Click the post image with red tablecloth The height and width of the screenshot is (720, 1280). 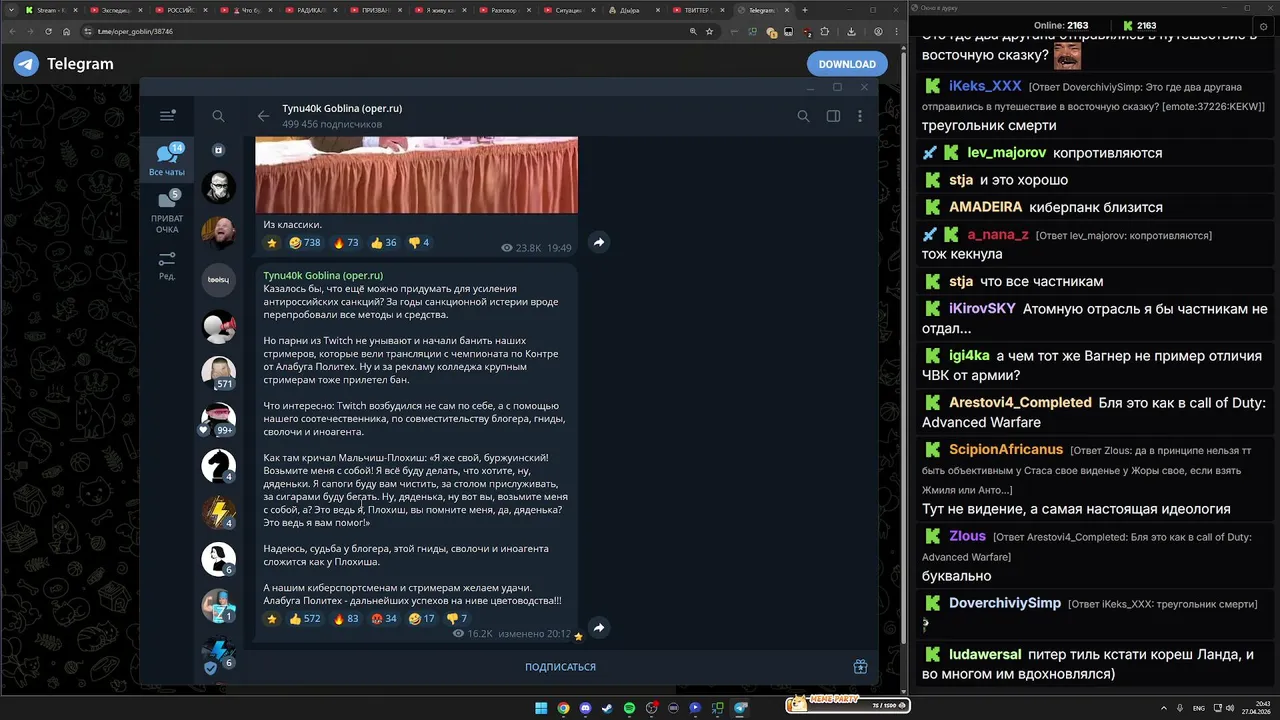click(x=417, y=175)
